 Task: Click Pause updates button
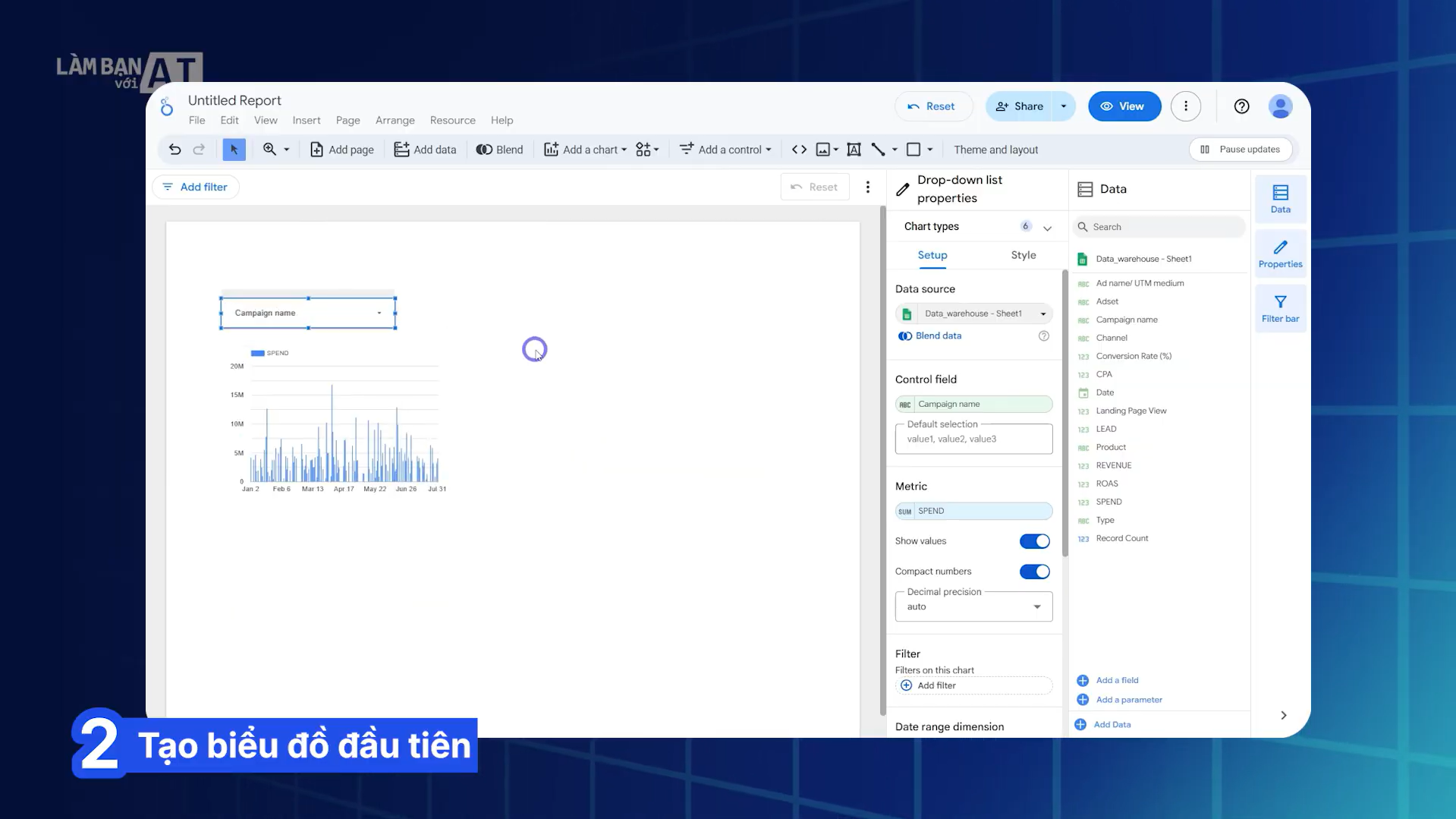pos(1240,150)
